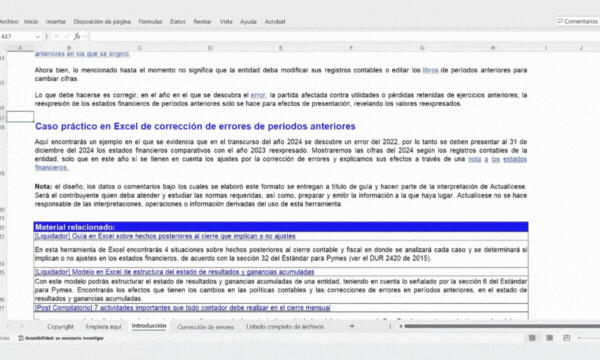Add a new sheet with plus icon
Screen dimensions: 600x360
tap(352, 326)
